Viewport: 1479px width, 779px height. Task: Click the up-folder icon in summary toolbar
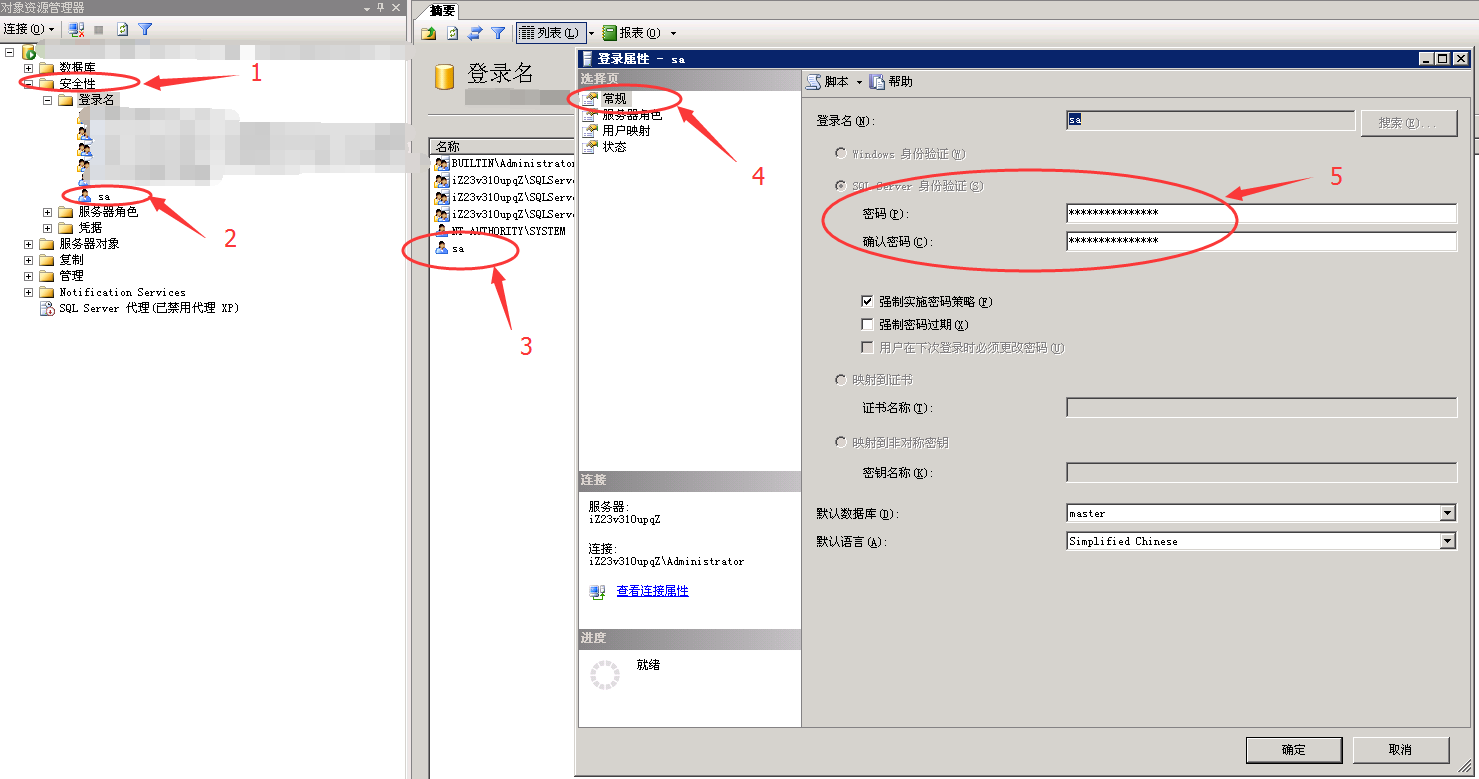(429, 33)
